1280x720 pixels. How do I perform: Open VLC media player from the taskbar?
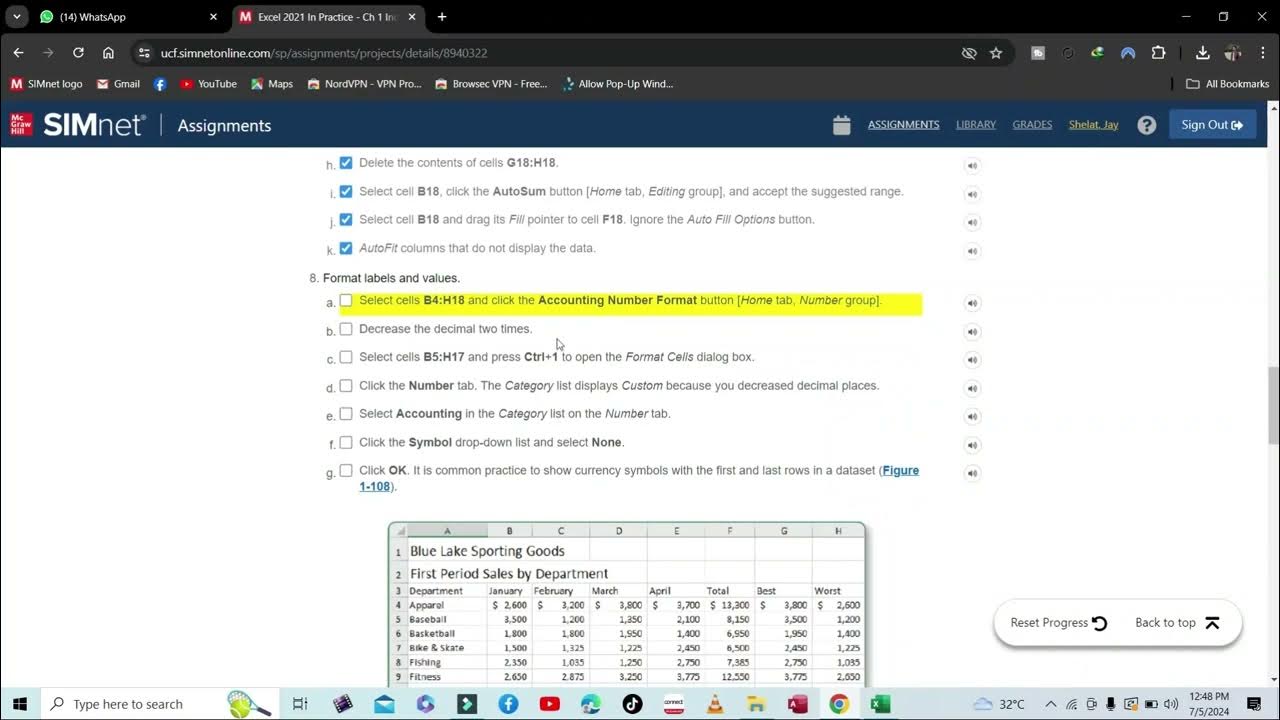715,704
